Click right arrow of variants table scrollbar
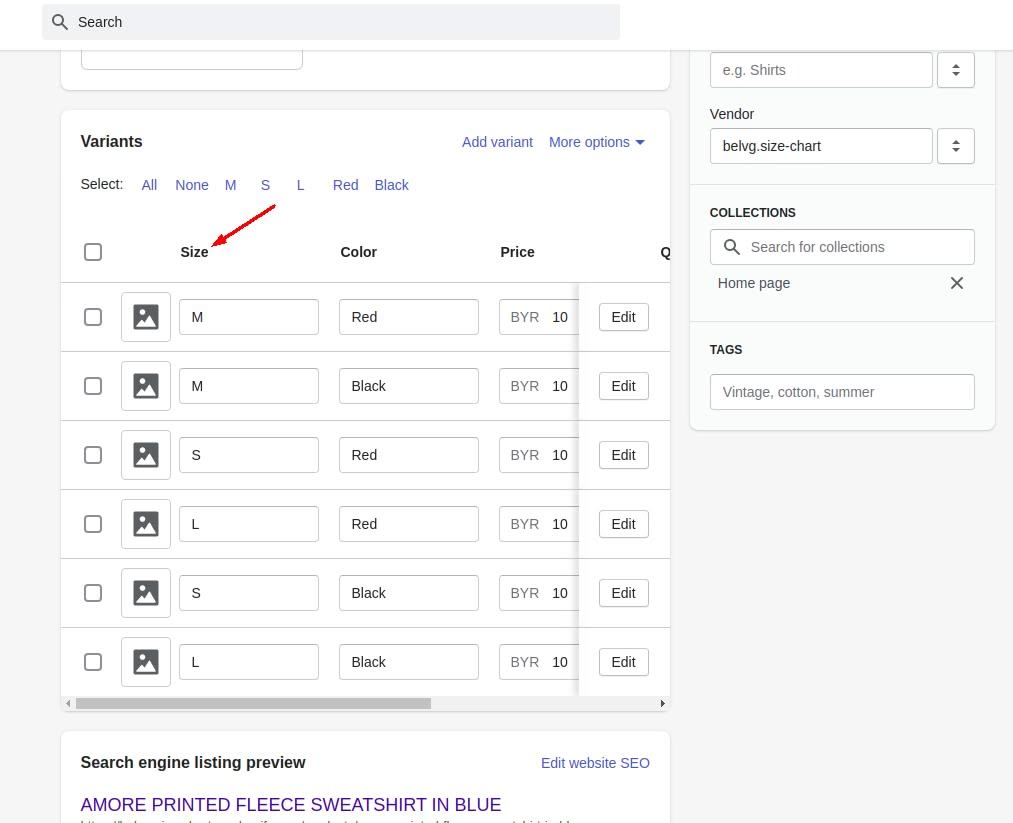The image size is (1013, 823). click(662, 703)
